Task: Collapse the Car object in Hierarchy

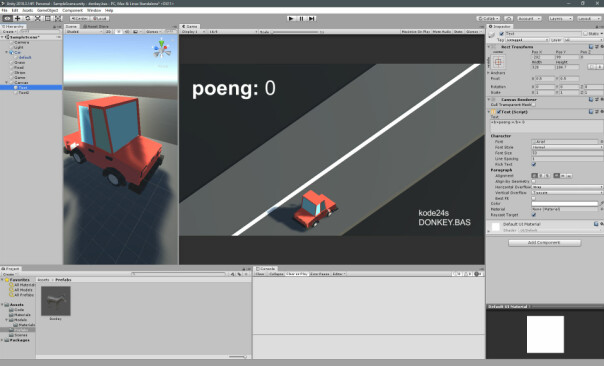Action: 7,52
